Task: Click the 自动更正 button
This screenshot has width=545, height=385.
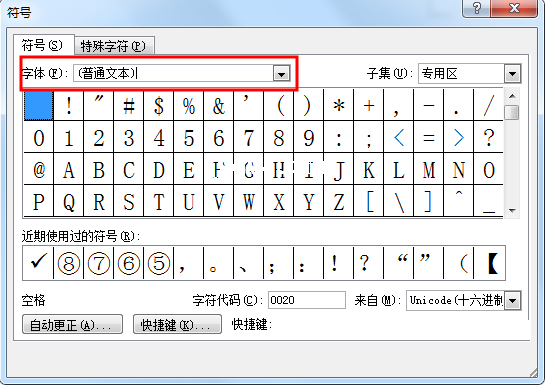Action: [72, 325]
